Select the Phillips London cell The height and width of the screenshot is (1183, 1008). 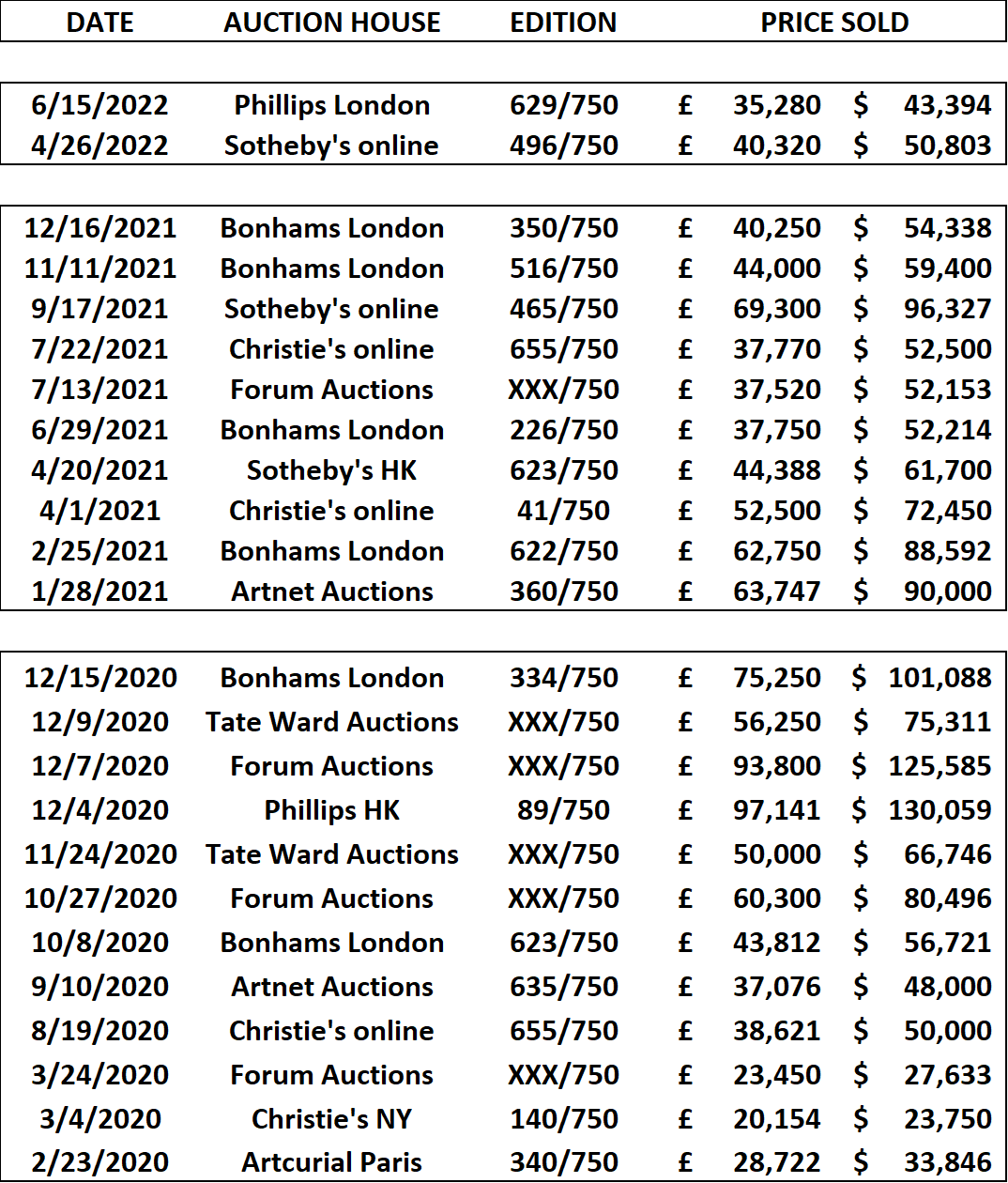[332, 105]
